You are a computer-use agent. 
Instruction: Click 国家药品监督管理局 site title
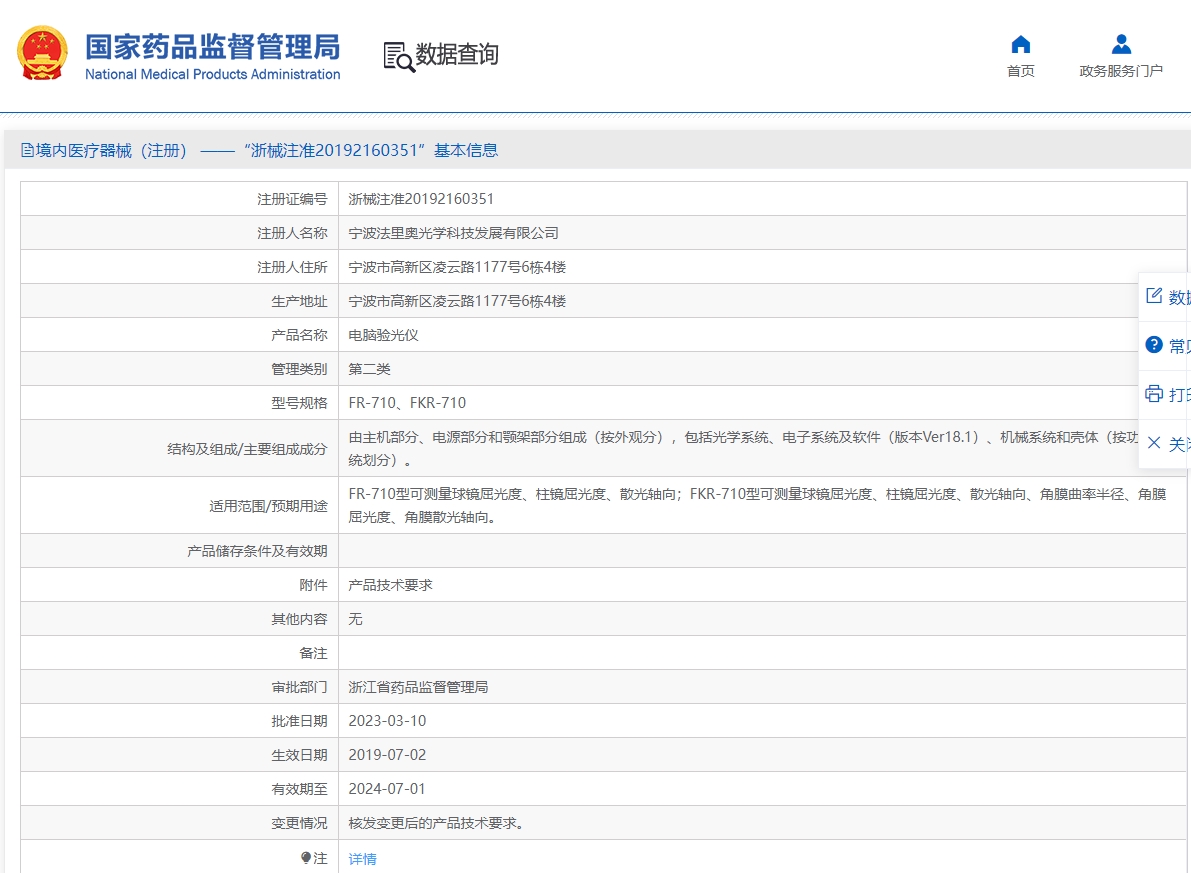[213, 47]
